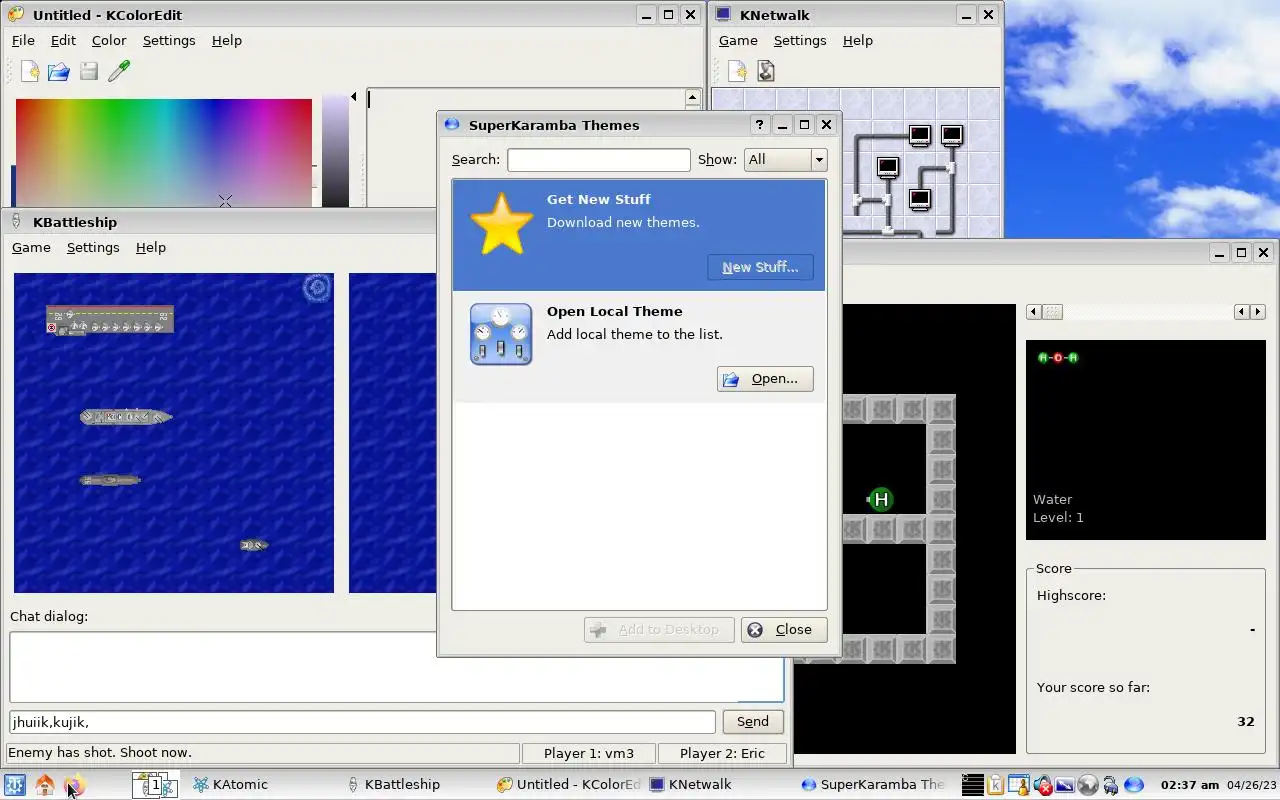Click the aircraft carrier ship in KBattleship
Image resolution: width=1280 pixels, height=800 pixels.
[110, 320]
